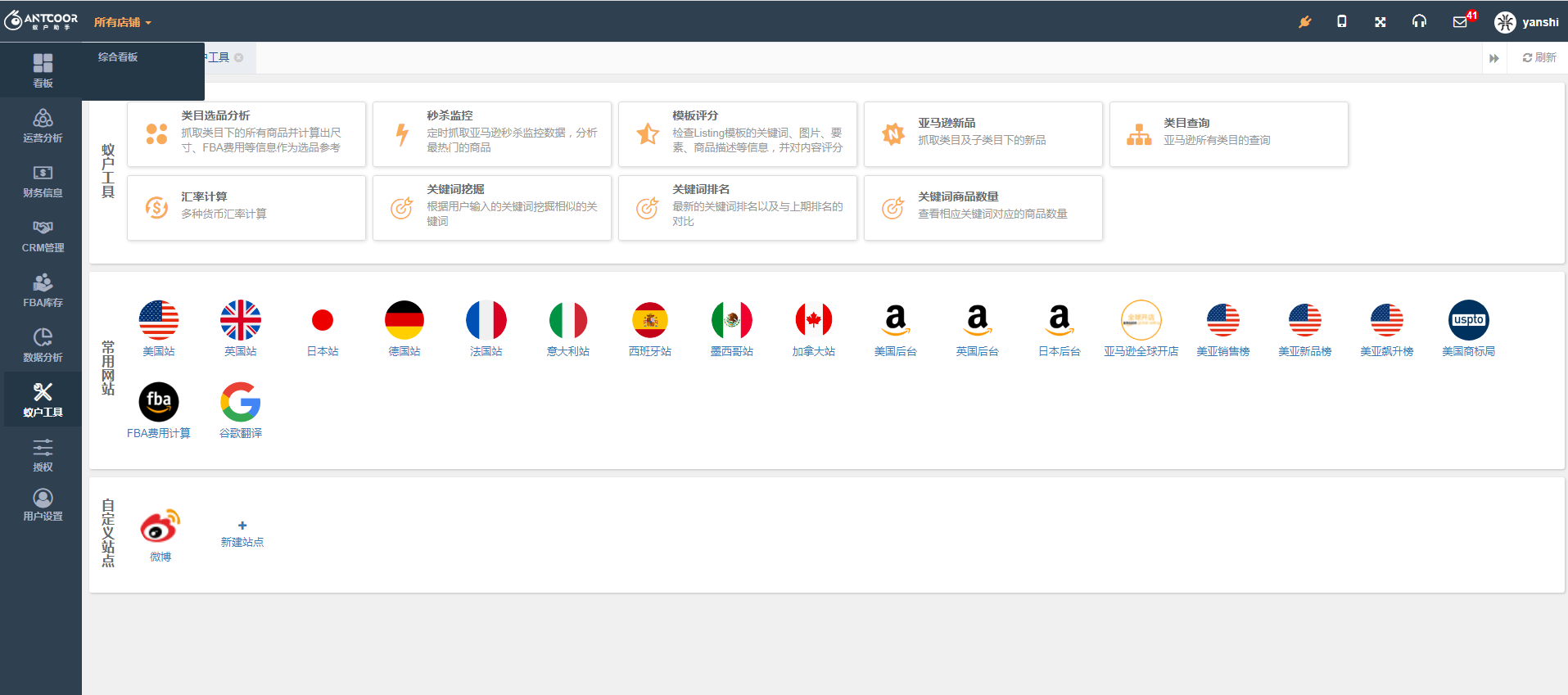Open 授权 in the sidebar
The width and height of the screenshot is (1568, 695).
click(x=43, y=454)
